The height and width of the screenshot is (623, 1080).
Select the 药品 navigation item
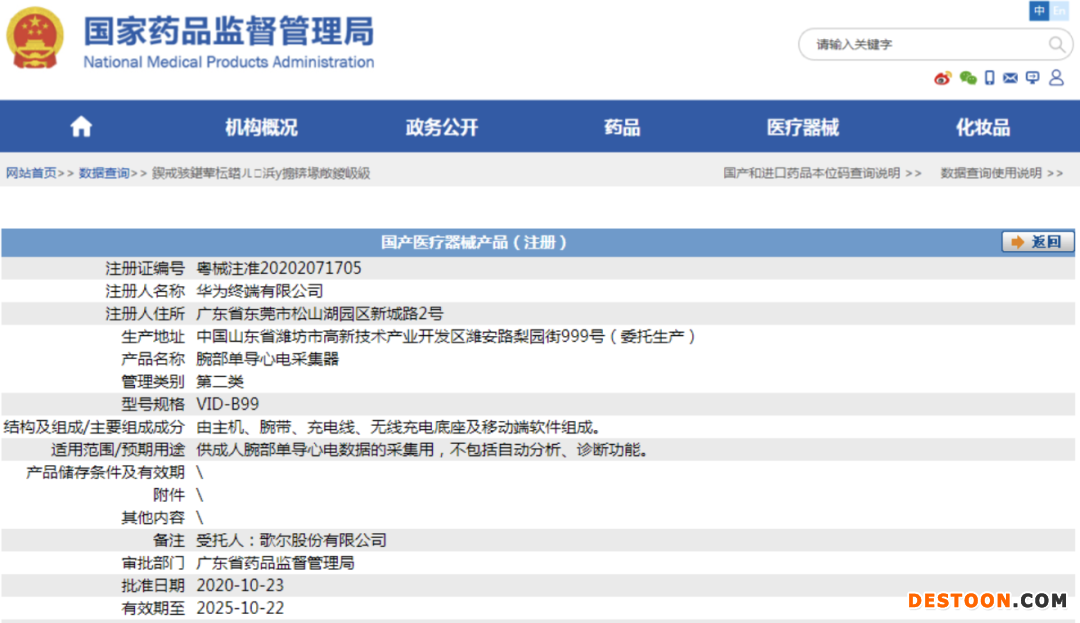pyautogui.click(x=622, y=127)
